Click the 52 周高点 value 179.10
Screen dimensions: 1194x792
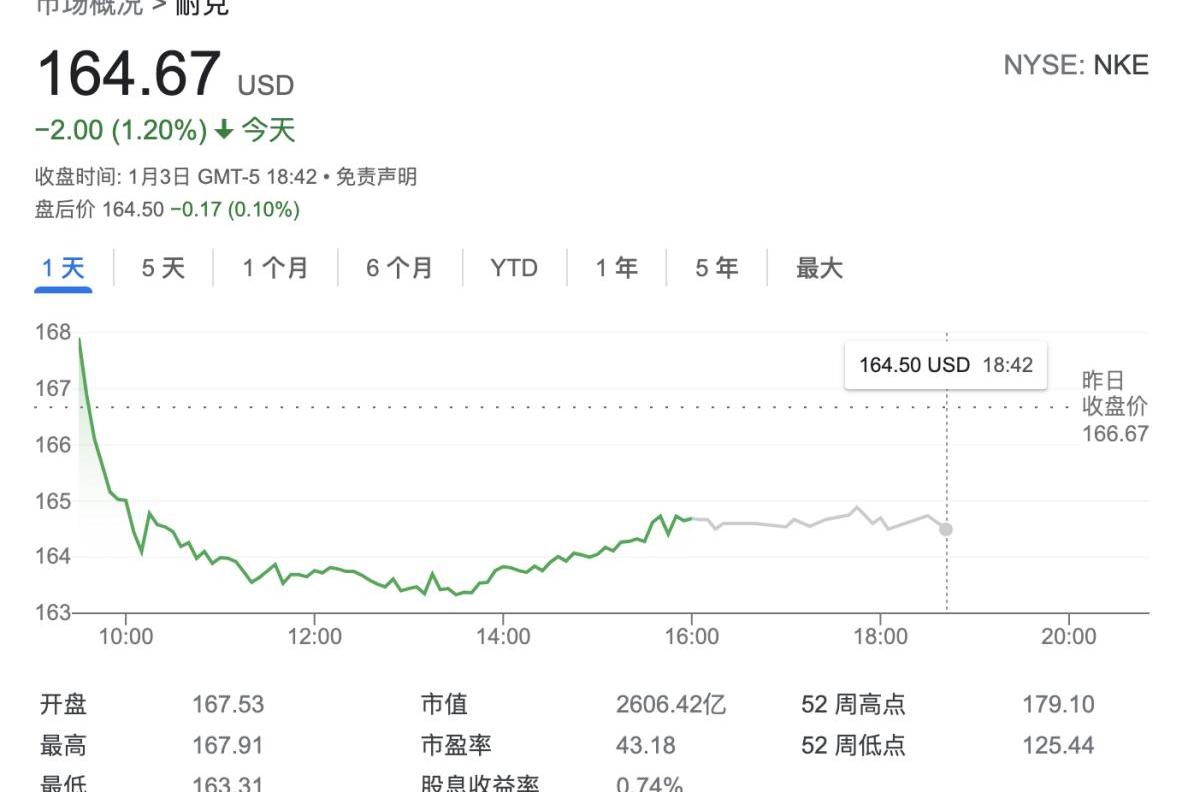(x=1058, y=704)
